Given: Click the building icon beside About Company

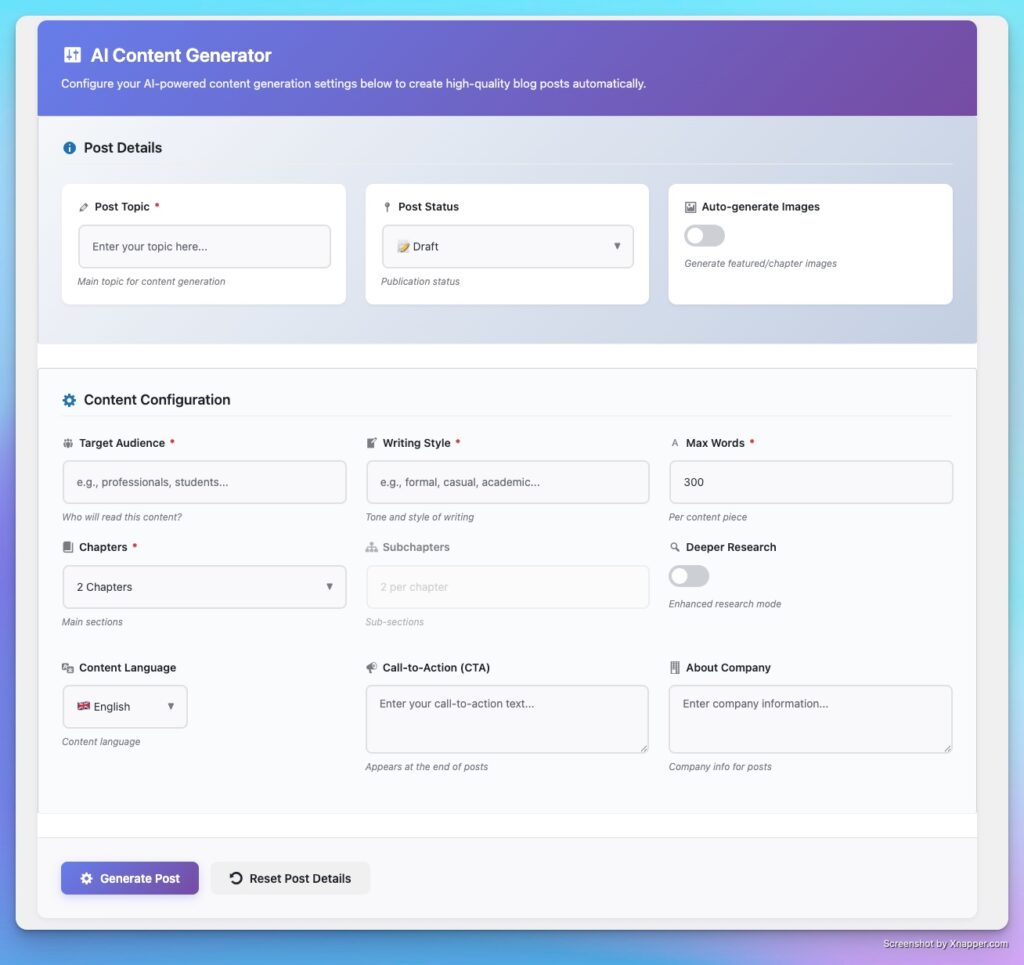Looking at the screenshot, I should 675,668.
